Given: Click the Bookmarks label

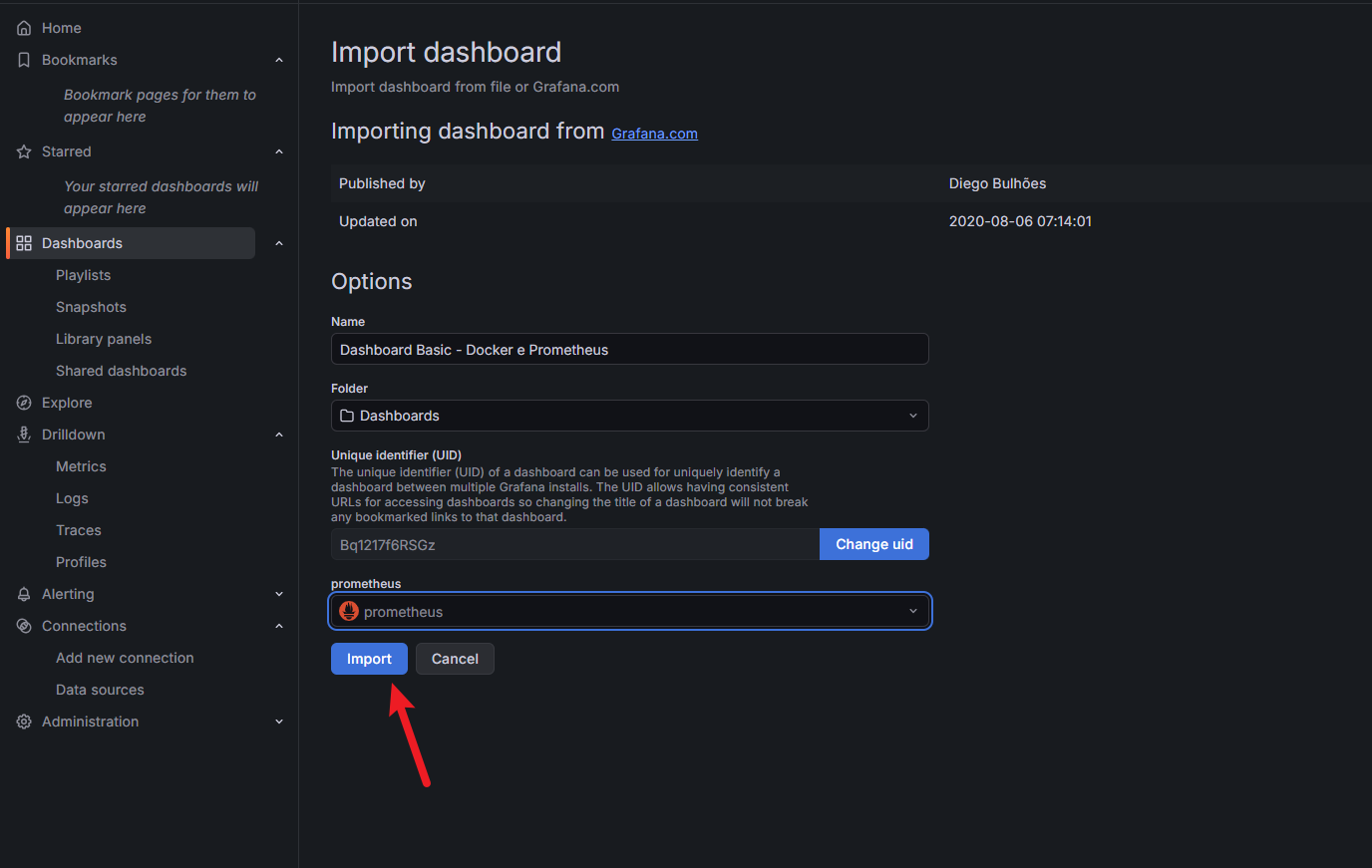Looking at the screenshot, I should [x=80, y=60].
